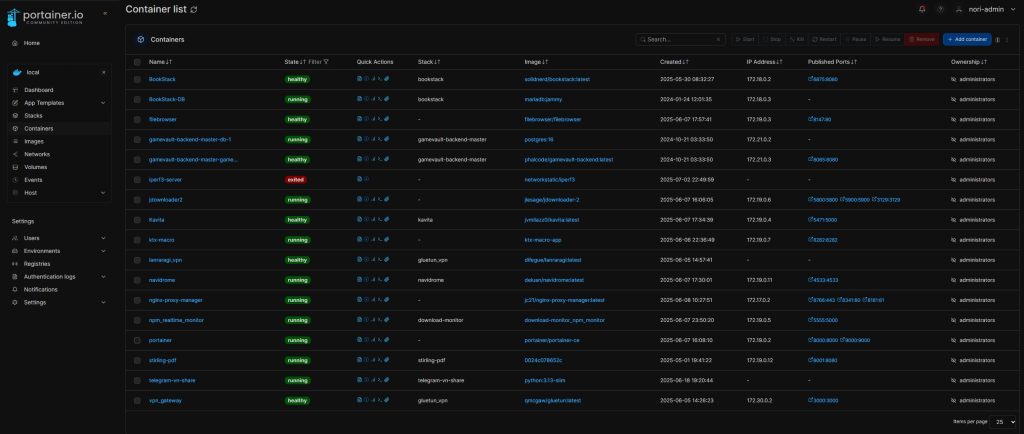The image size is (1024, 434).
Task: Open the vpn_gateway container link
Action: click(166, 400)
